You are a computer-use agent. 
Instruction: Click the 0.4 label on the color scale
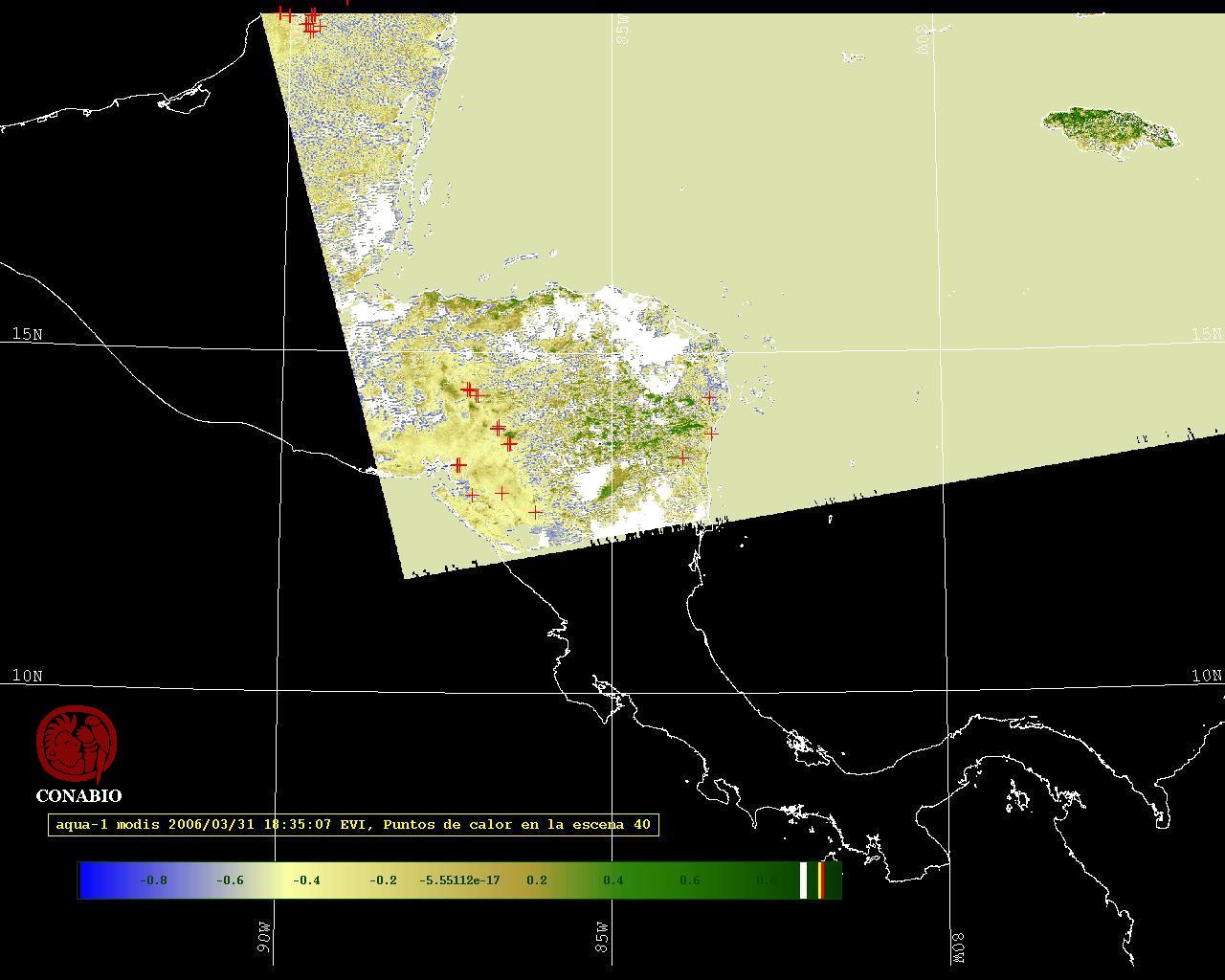tap(613, 880)
